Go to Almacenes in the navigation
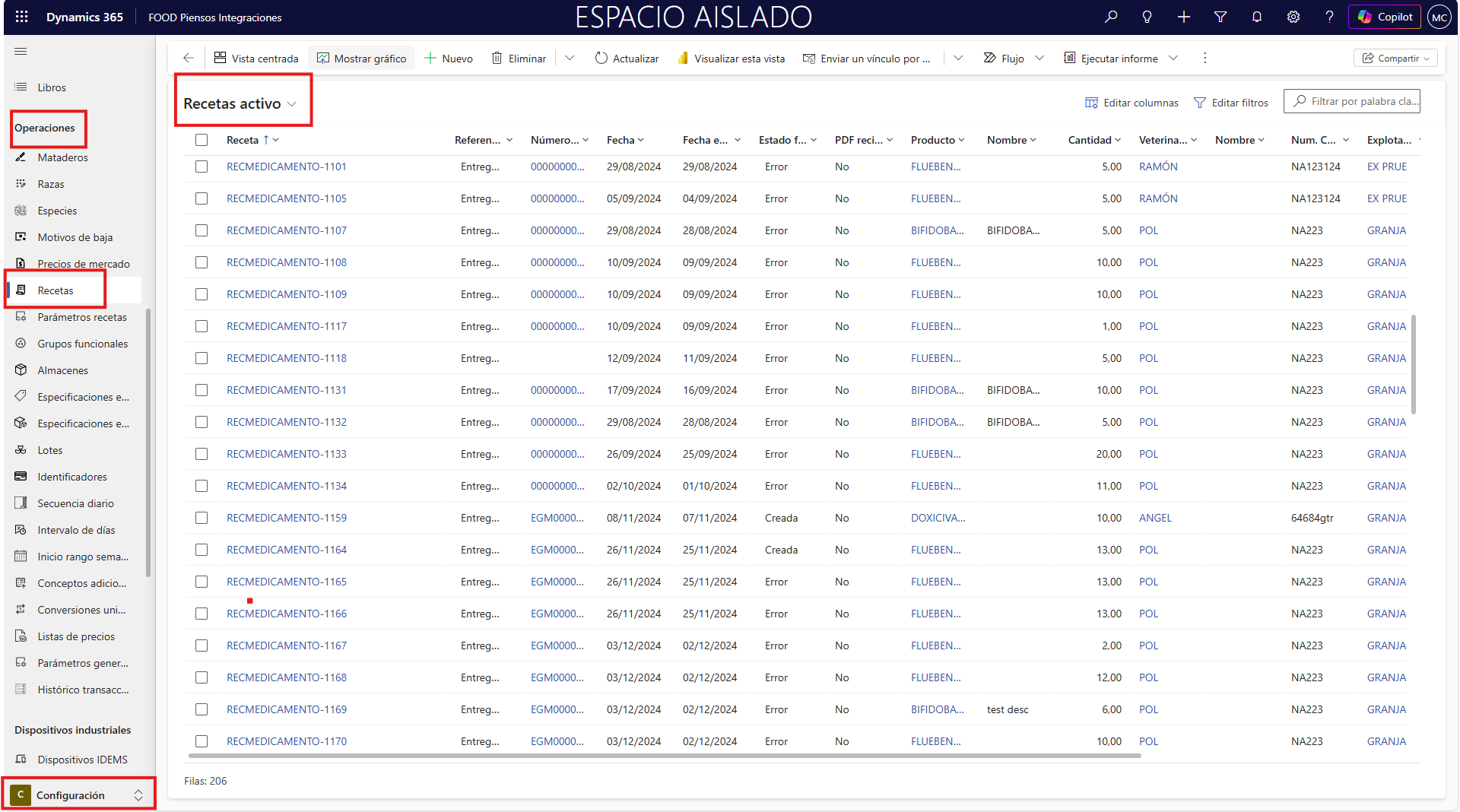This screenshot has width=1460, height=812. (x=63, y=370)
